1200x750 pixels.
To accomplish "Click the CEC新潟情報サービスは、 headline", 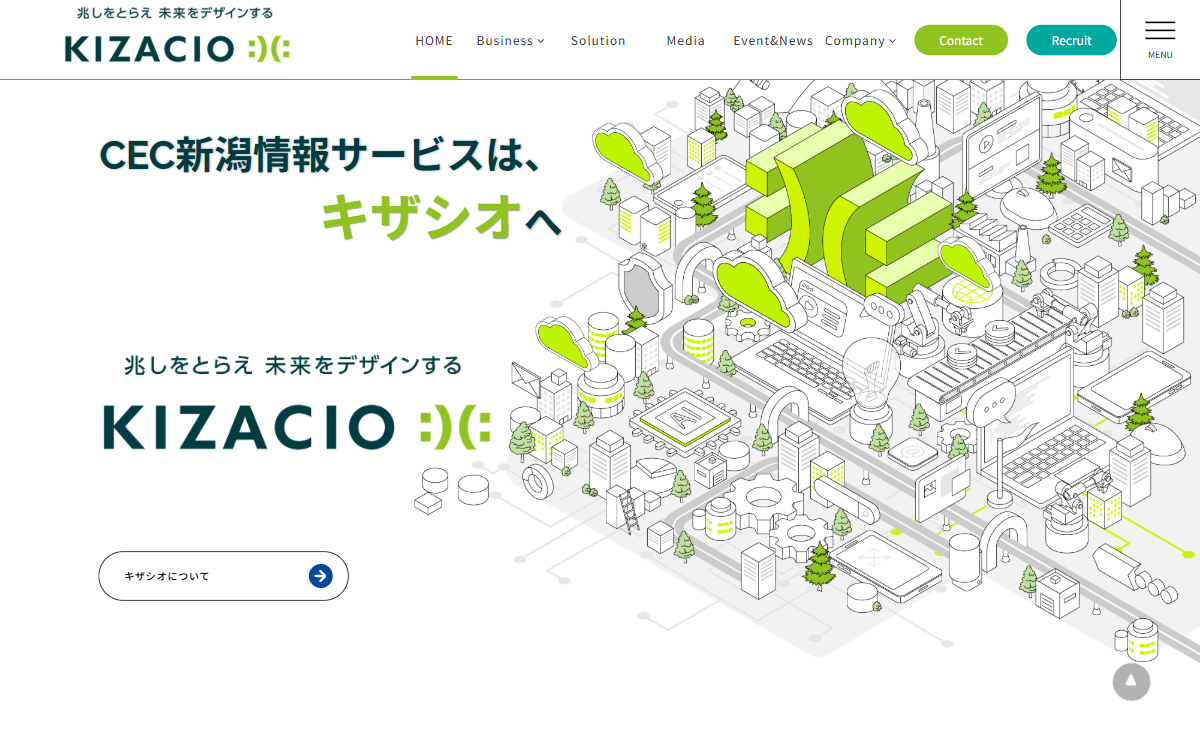I will pos(321,155).
